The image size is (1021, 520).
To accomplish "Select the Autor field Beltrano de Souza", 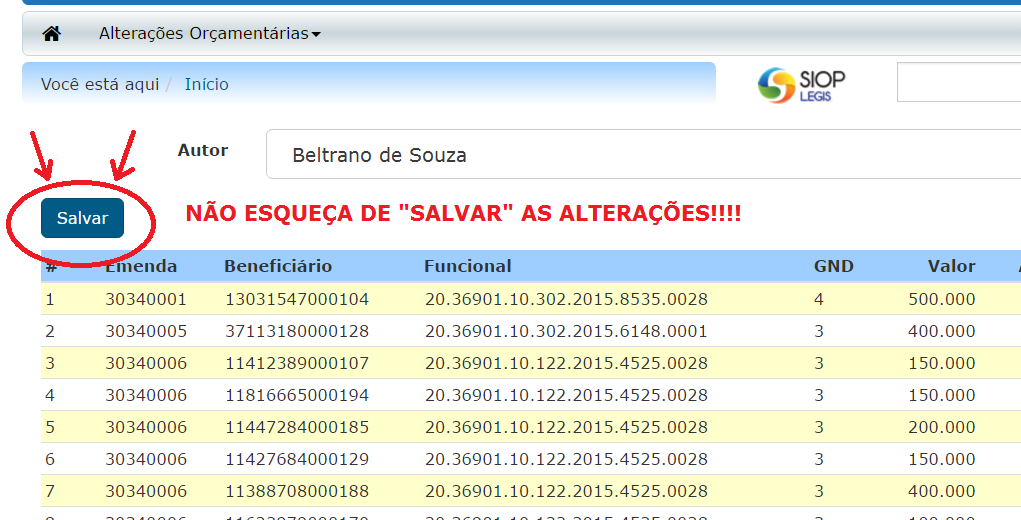I will click(640, 155).
